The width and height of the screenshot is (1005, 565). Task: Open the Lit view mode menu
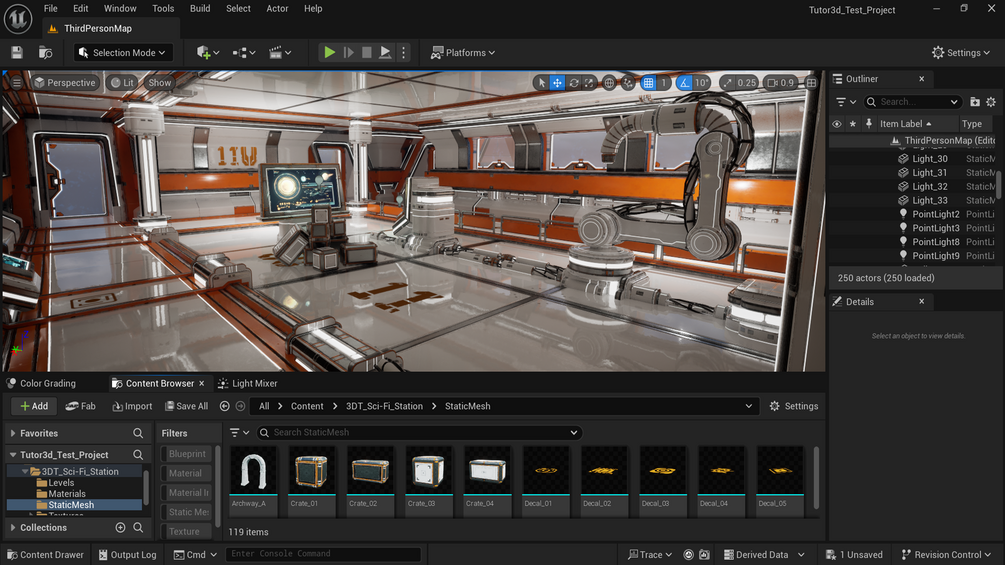click(122, 83)
